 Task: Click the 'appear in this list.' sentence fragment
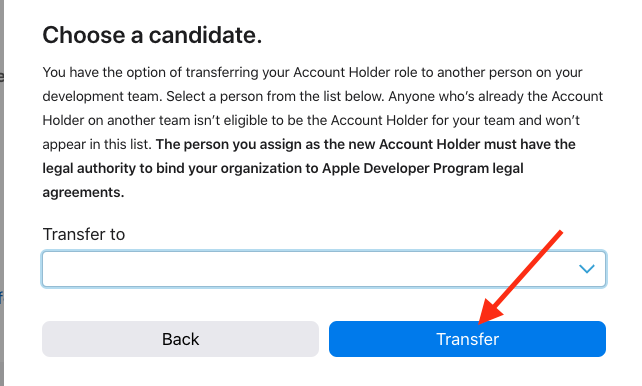click(x=97, y=144)
